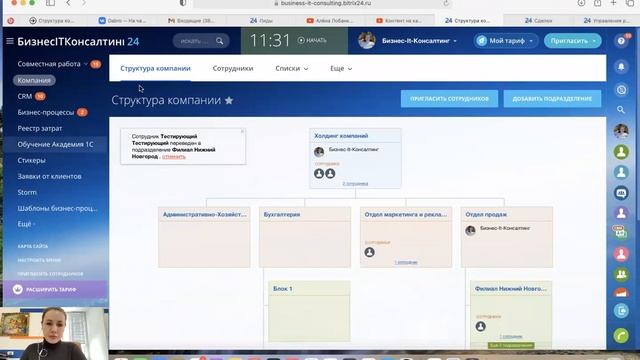Image resolution: width=640 pixels, height=360 pixels.
Task: Go back with Safari back arrow
Action: [x=68, y=3]
